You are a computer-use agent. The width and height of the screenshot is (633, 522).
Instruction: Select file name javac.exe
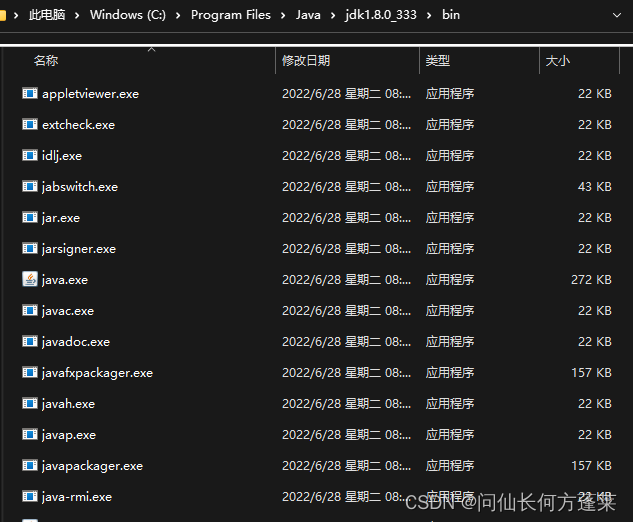(68, 311)
